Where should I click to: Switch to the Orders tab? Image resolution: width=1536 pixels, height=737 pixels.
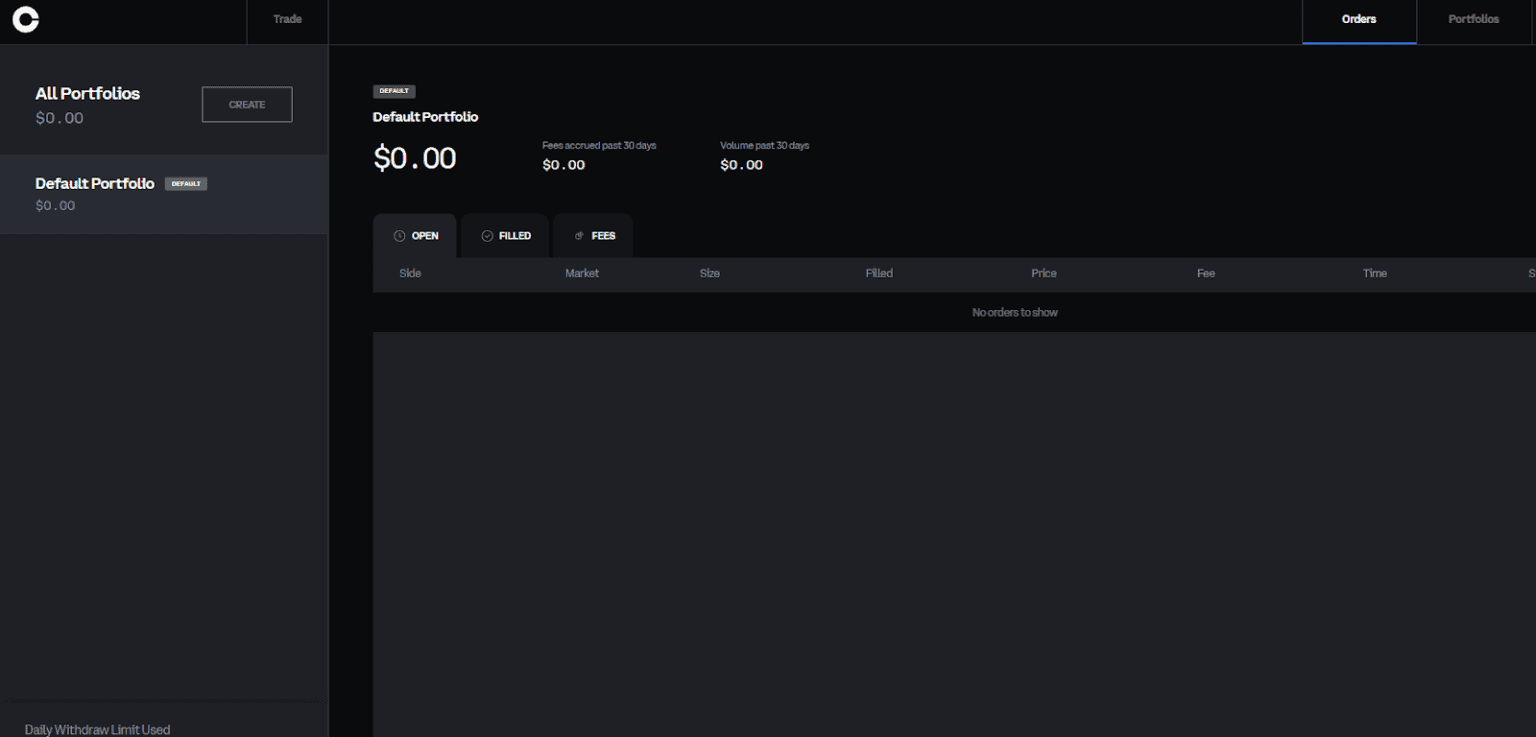click(x=1359, y=19)
